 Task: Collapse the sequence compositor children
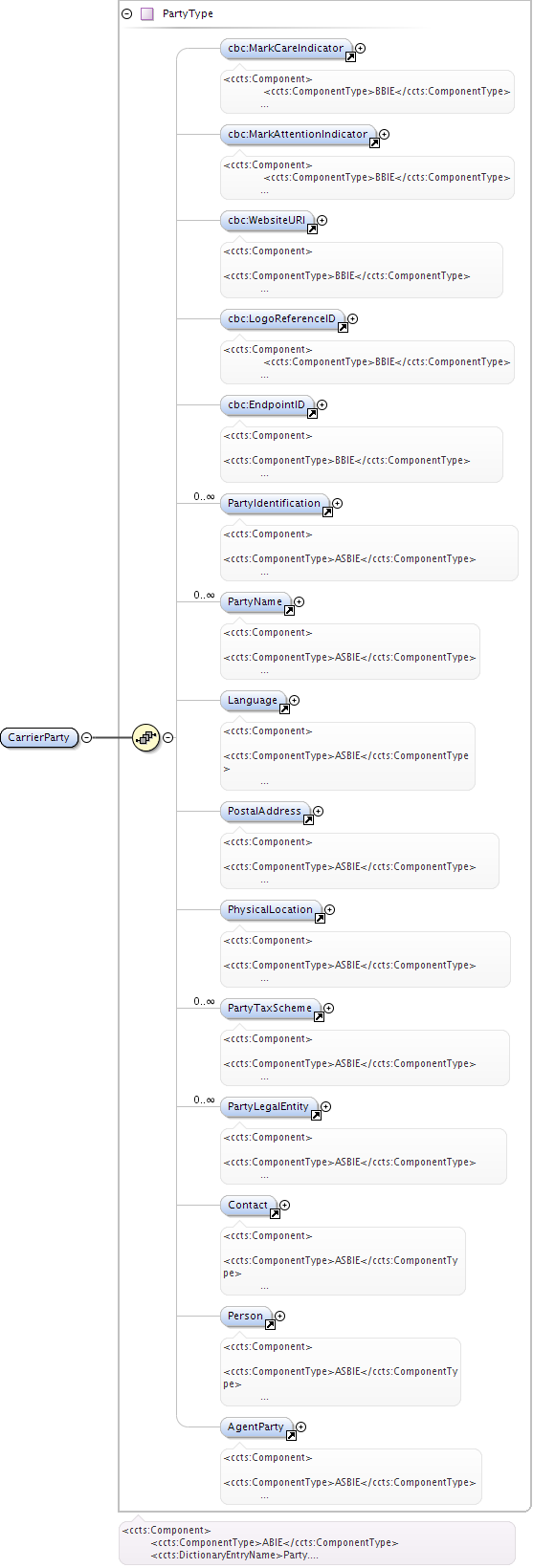(x=168, y=737)
